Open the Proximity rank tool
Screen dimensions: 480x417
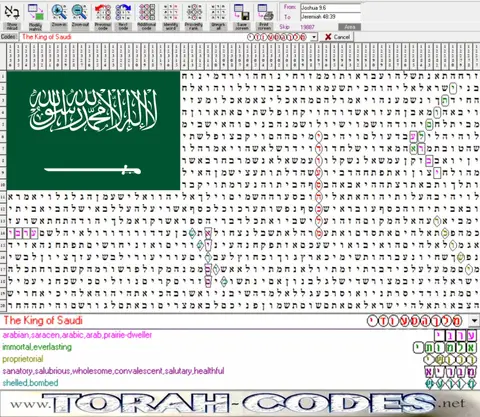(x=194, y=16)
